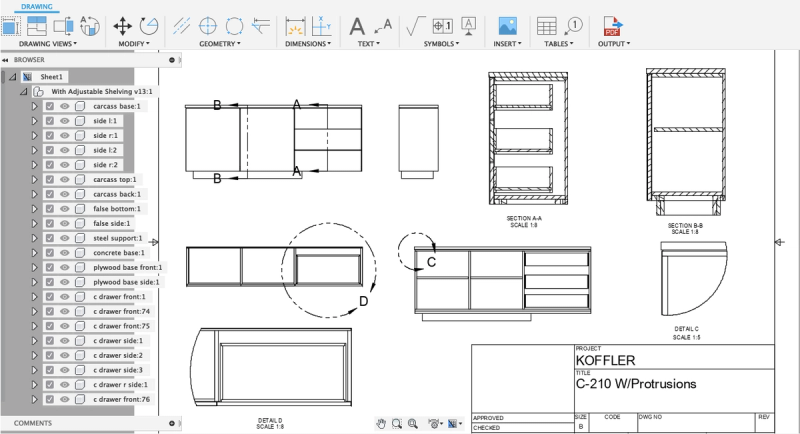Choose the Text tool icon
This screenshot has height=434, width=800.
pos(357,26)
